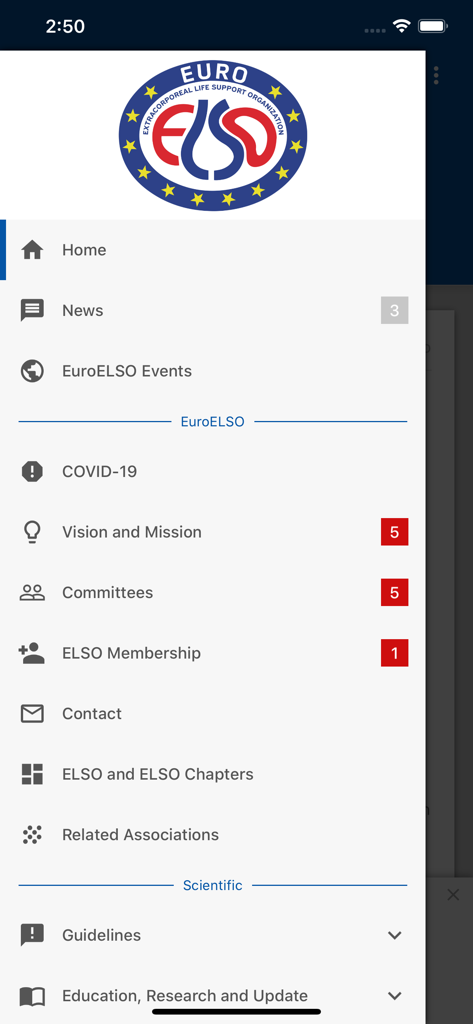The height and width of the screenshot is (1024, 473).
Task: Tap the dotted icon for Related Associations
Action: coord(32,835)
